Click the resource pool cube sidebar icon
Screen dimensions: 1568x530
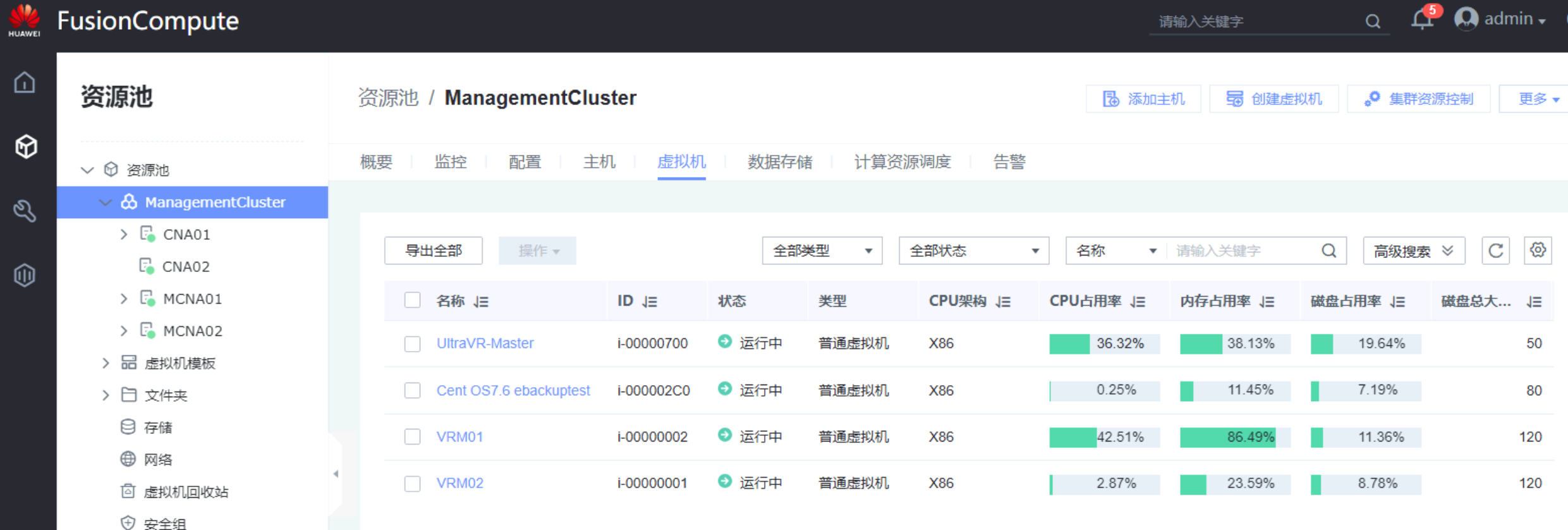(26, 147)
